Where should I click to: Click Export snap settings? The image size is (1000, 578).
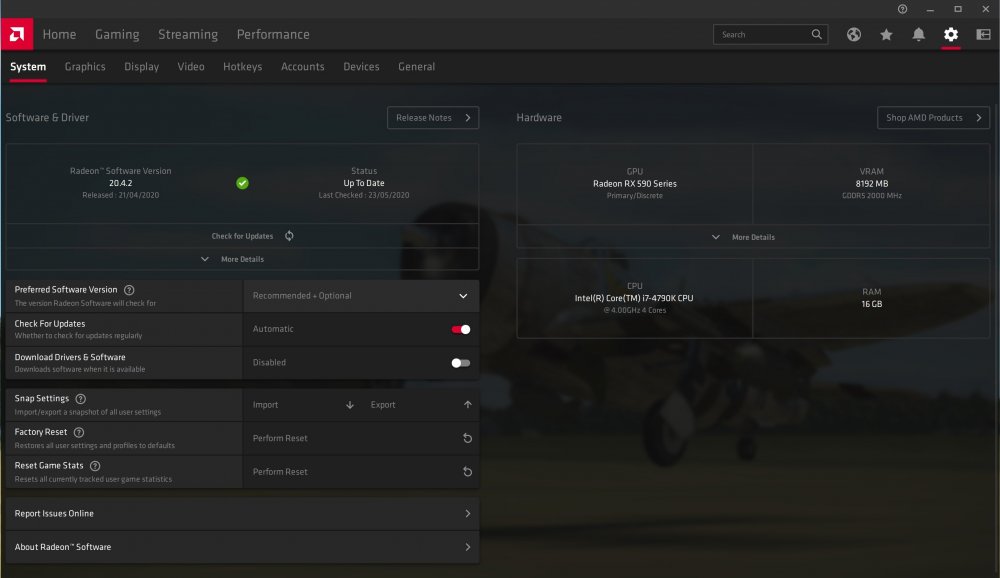383,405
